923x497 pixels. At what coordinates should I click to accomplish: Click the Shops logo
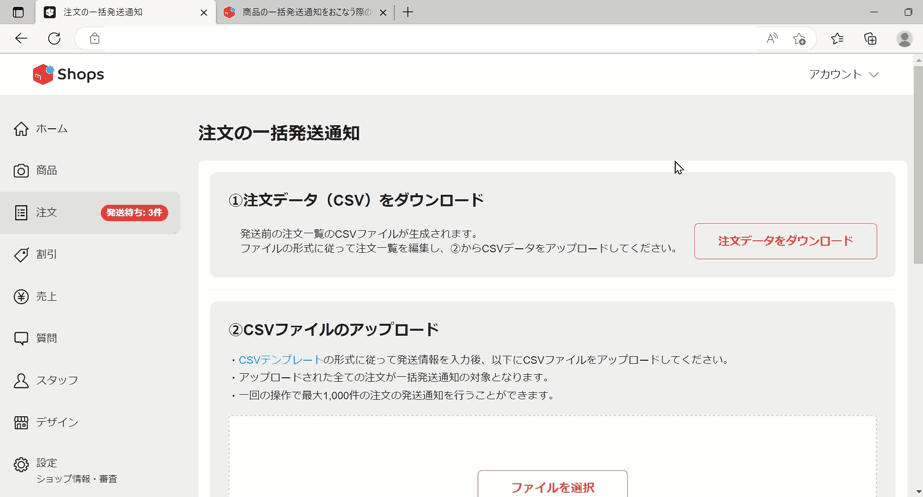pyautogui.click(x=67, y=75)
